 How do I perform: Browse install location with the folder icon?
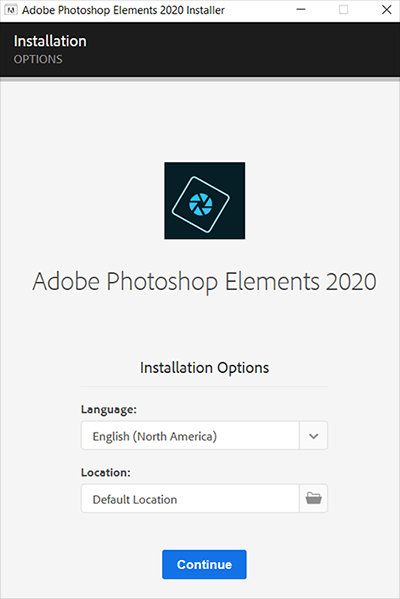(313, 499)
